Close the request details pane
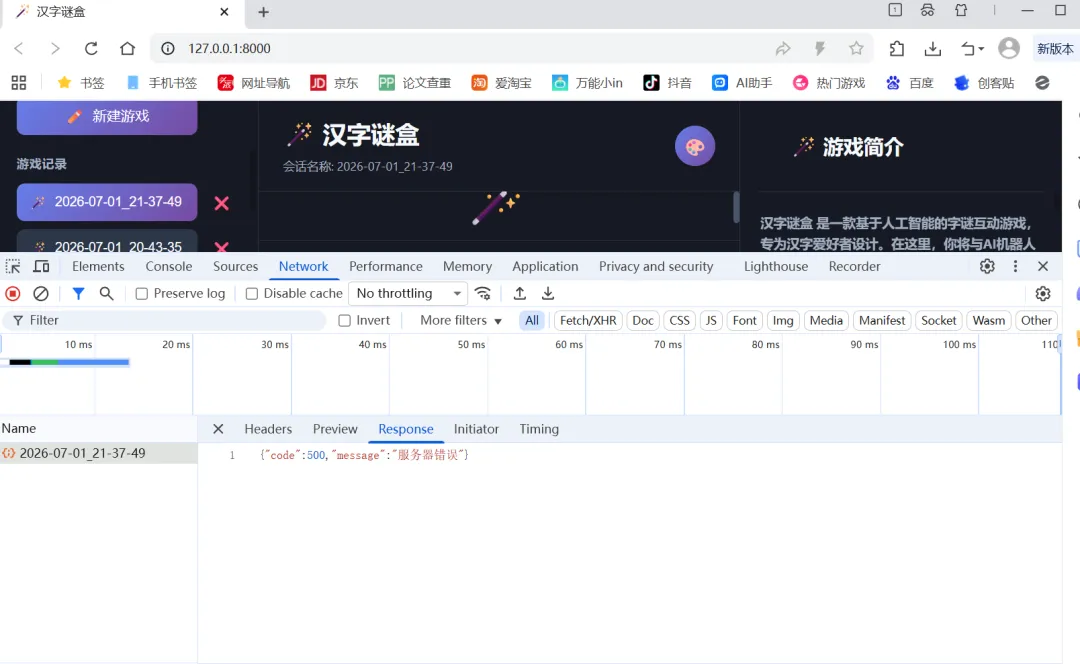The height and width of the screenshot is (664, 1080). pos(218,429)
